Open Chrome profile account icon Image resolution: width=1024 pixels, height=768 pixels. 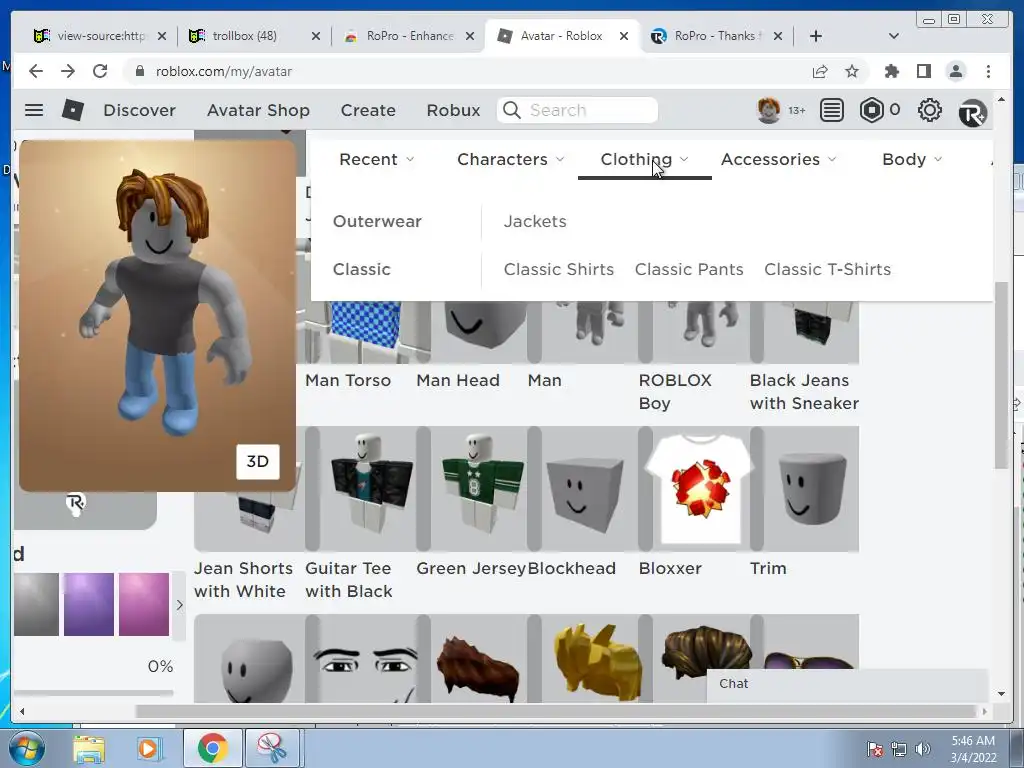pos(955,71)
